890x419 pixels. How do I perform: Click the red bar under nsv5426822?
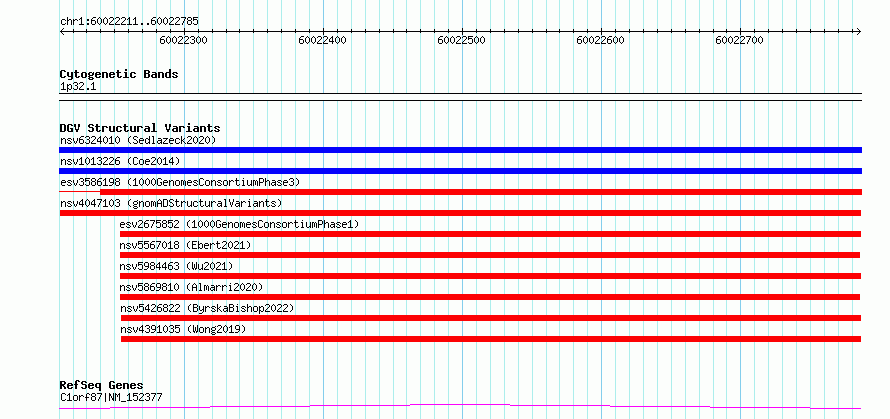click(x=491, y=318)
